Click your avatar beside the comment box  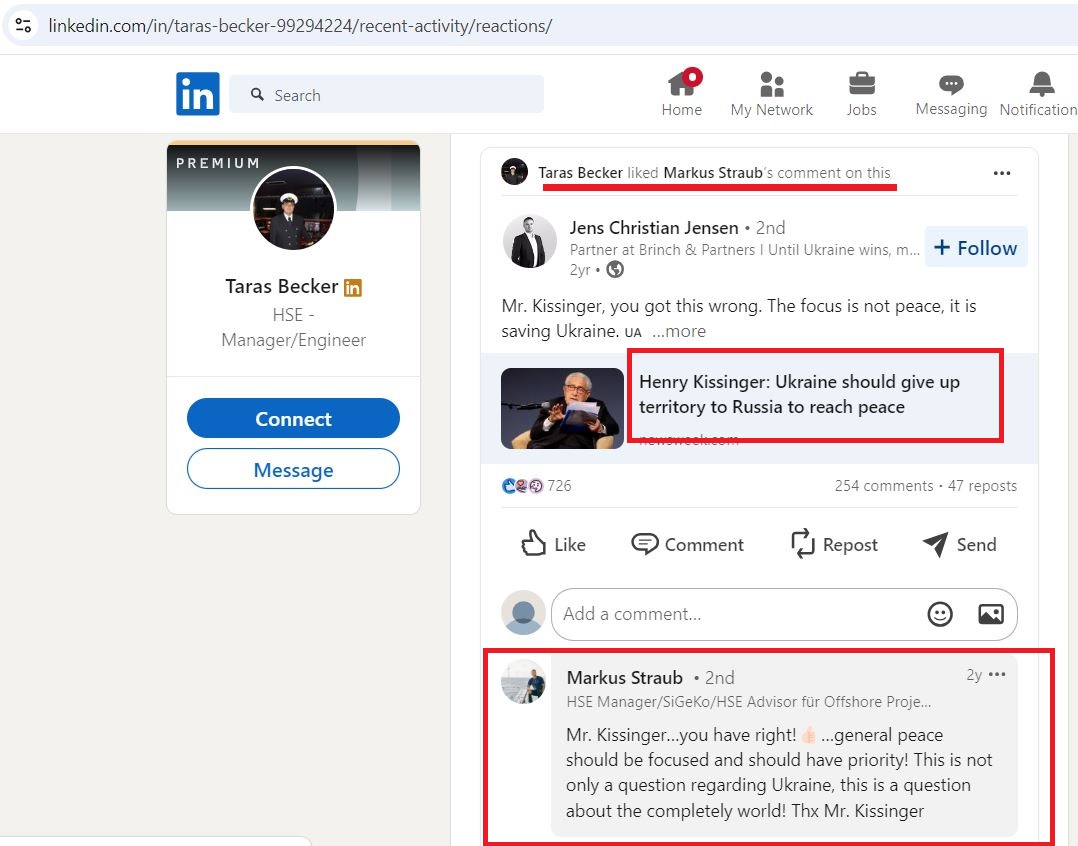[523, 612]
